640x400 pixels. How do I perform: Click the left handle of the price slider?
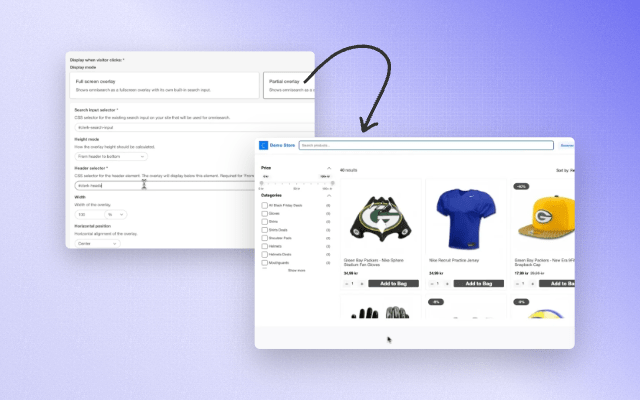(x=262, y=183)
